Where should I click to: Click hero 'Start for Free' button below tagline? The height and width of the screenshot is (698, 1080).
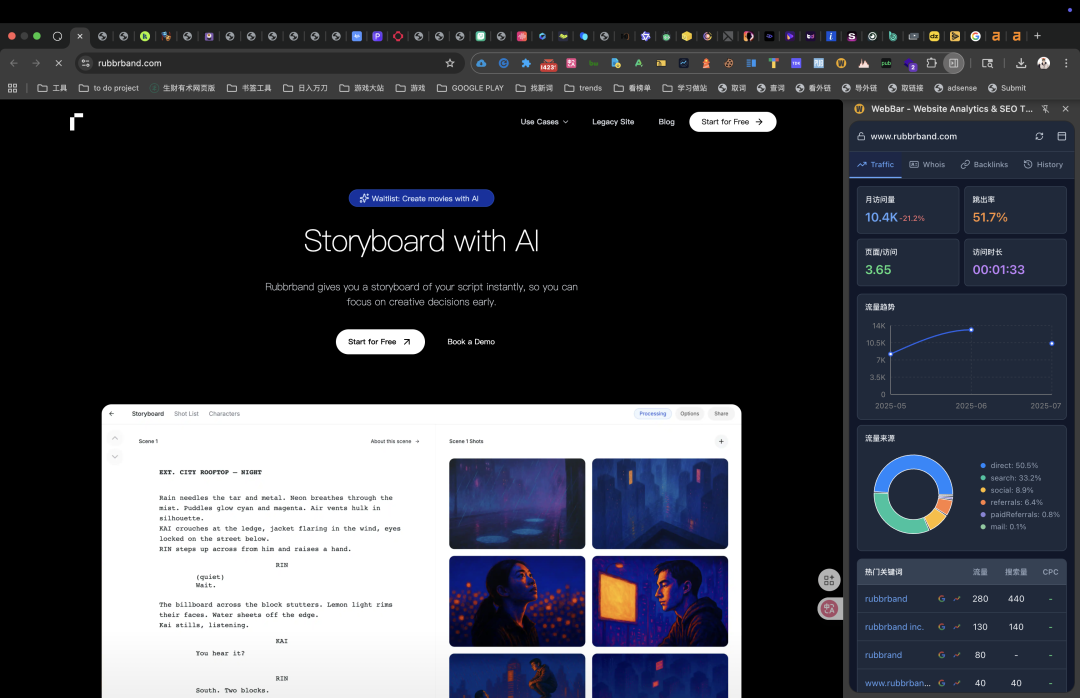click(x=380, y=342)
